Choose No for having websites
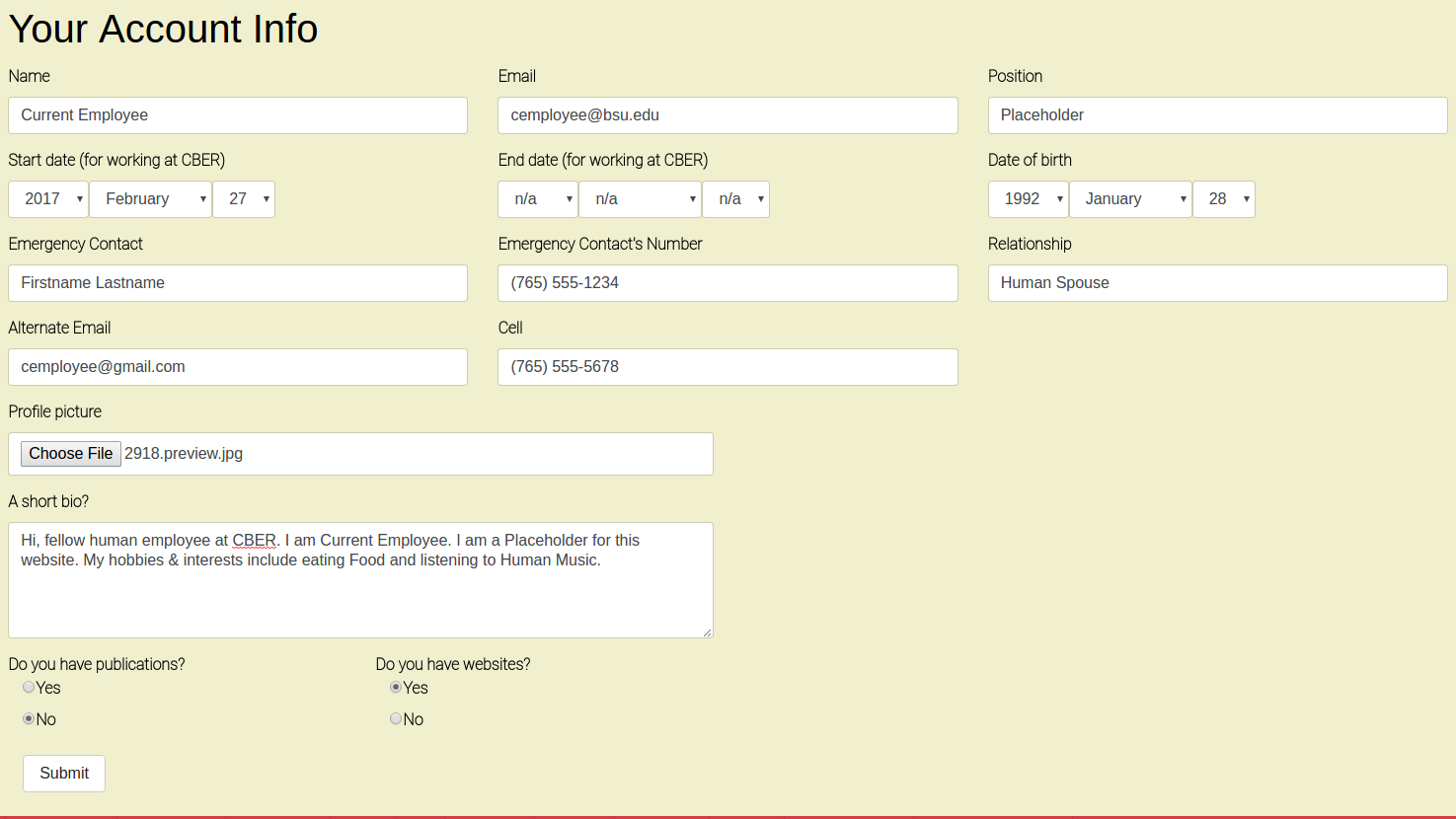 coord(396,719)
